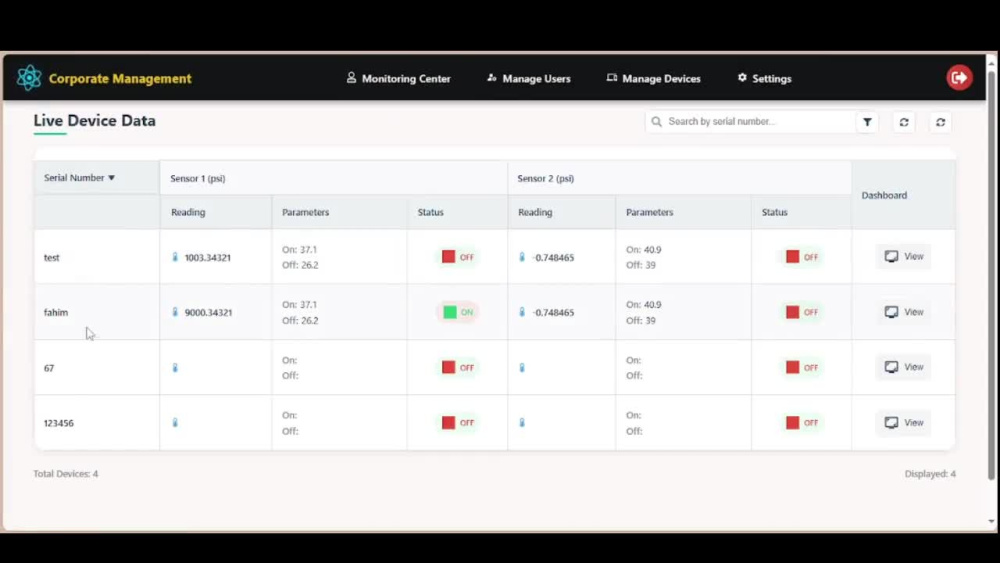Click the first refresh icon beside filter
This screenshot has height=563, width=1000.
pyautogui.click(x=904, y=122)
